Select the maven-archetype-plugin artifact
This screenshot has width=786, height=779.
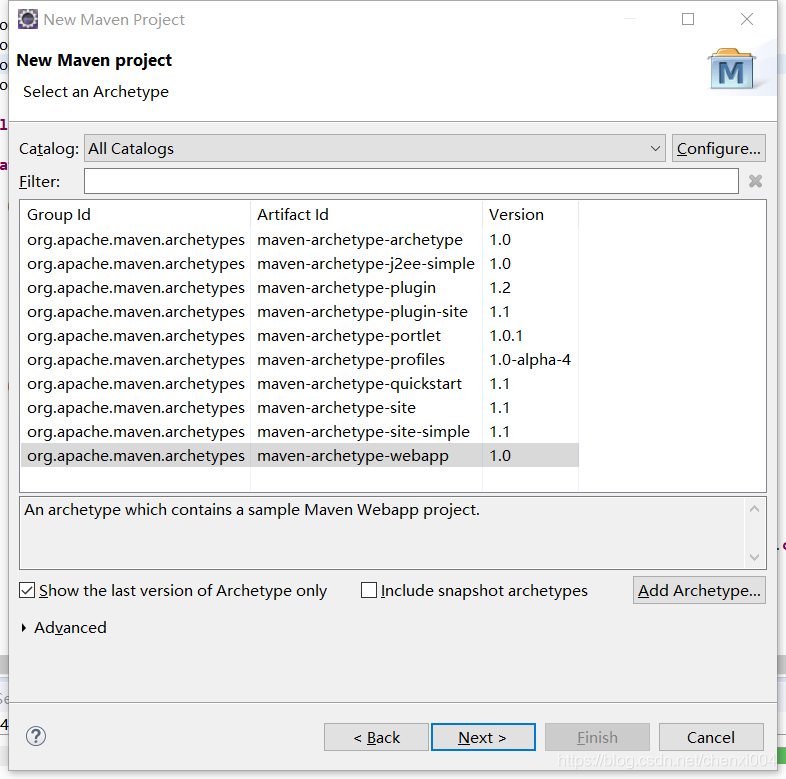[346, 288]
